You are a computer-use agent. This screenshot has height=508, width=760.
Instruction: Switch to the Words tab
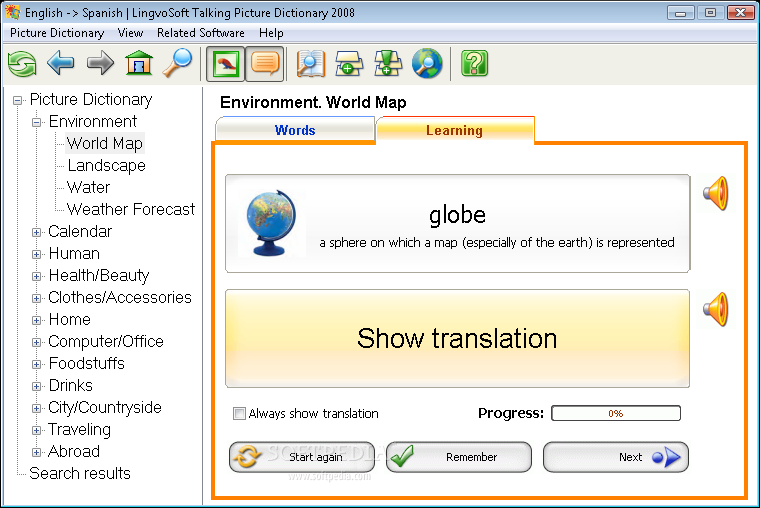pyautogui.click(x=295, y=130)
